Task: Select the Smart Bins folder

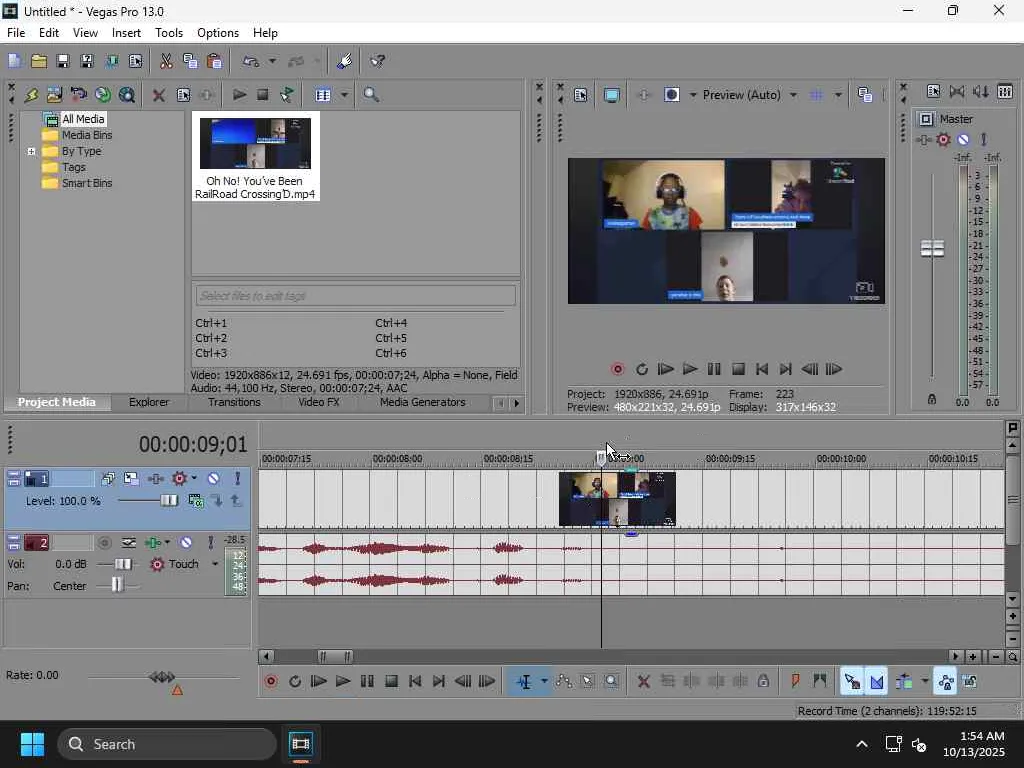Action: coord(87,183)
